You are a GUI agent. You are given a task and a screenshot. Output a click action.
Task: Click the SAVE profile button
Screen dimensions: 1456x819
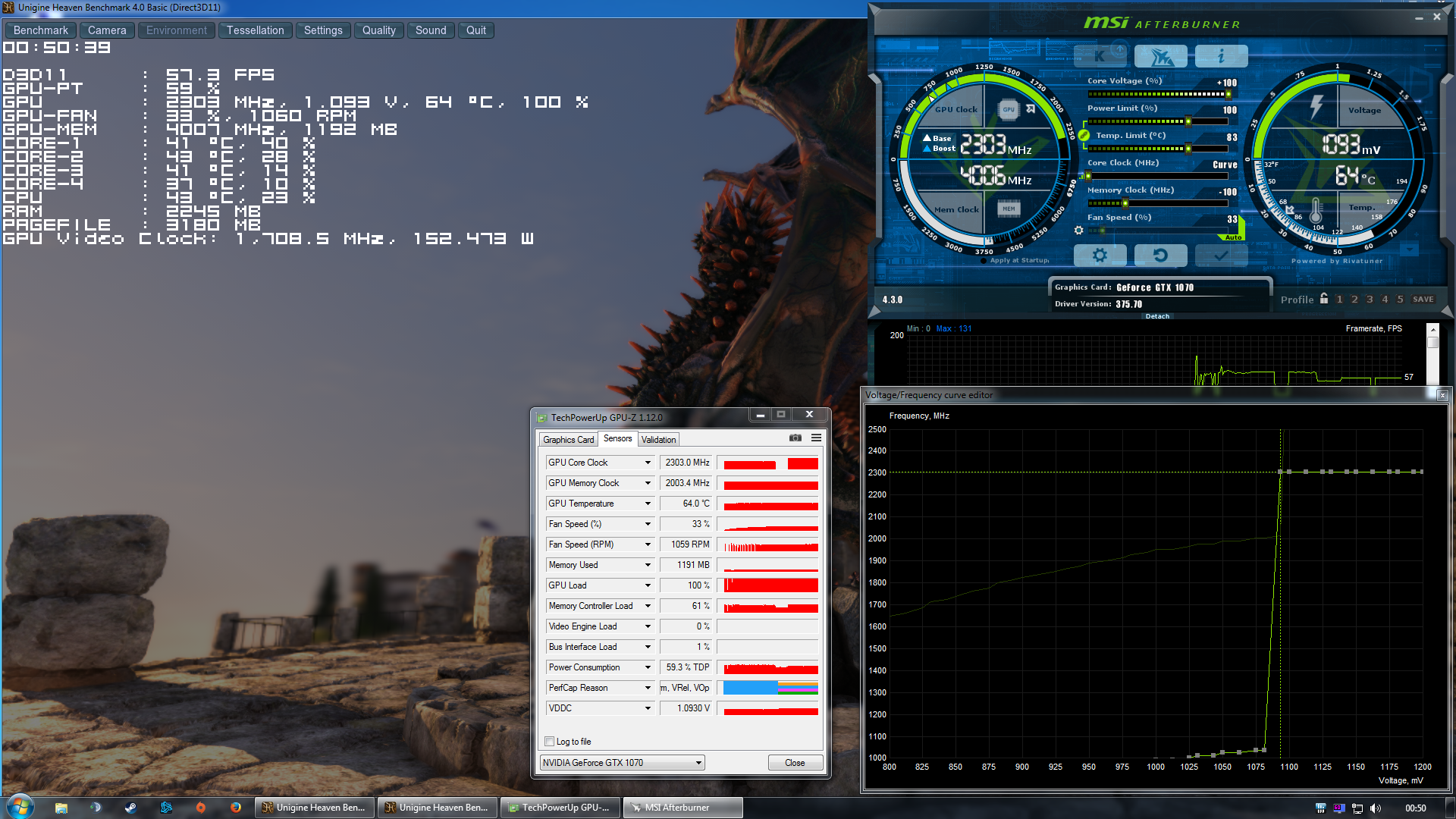1423,299
